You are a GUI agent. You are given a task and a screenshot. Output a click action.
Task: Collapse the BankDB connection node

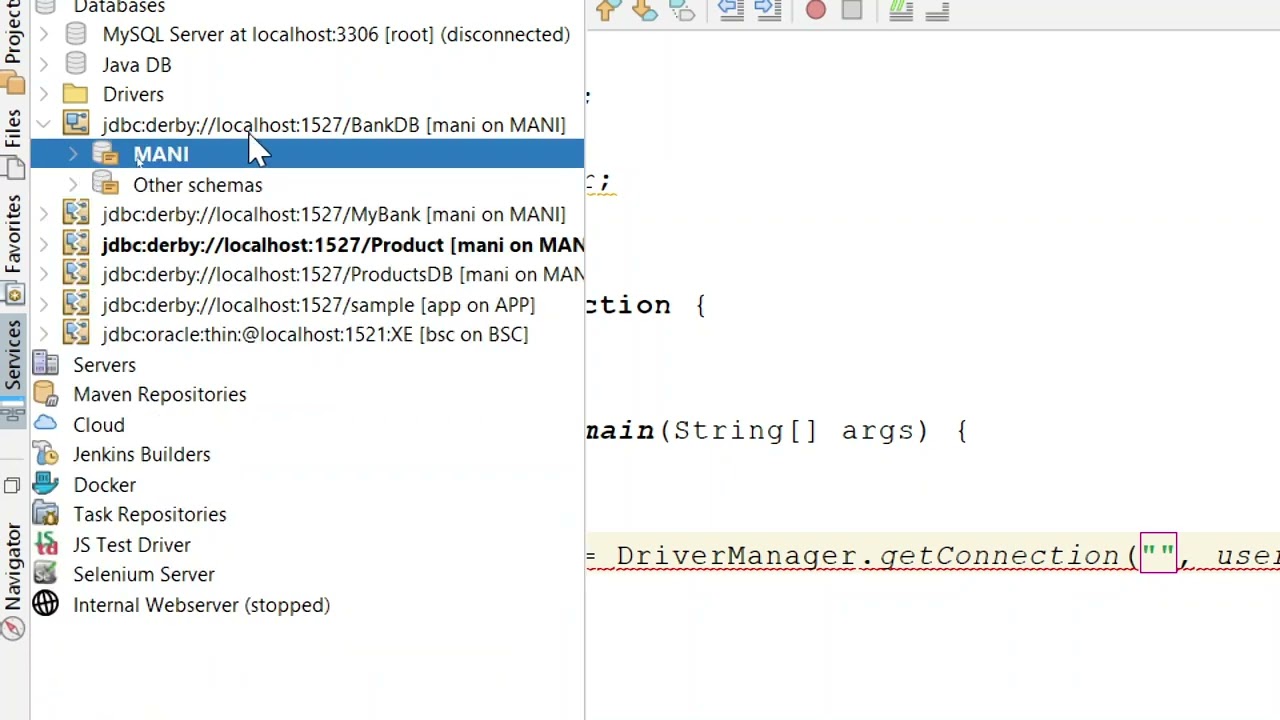tap(43, 124)
